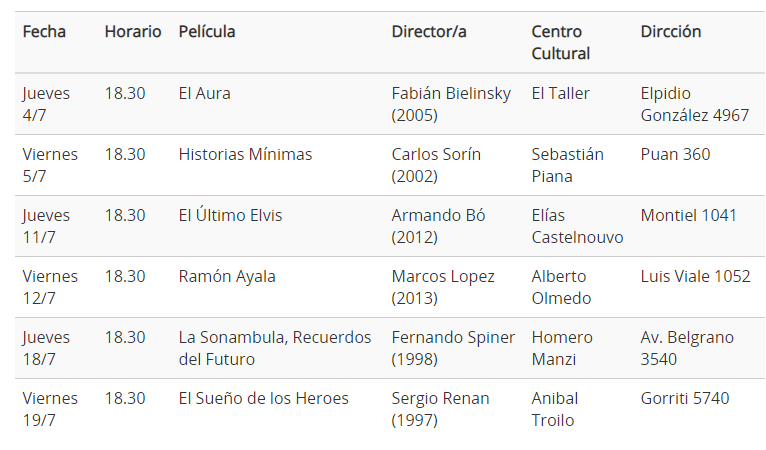This screenshot has width=766, height=450.
Task: Select the Marcos Lopez (2013) director cell
Action: pyautogui.click(x=443, y=287)
